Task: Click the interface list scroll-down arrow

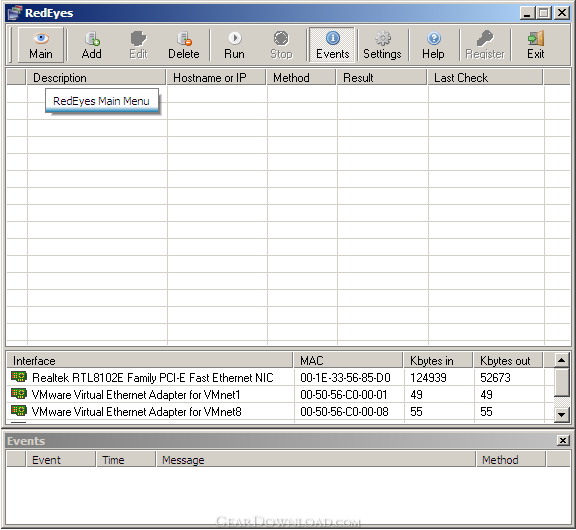Action: pyautogui.click(x=561, y=415)
